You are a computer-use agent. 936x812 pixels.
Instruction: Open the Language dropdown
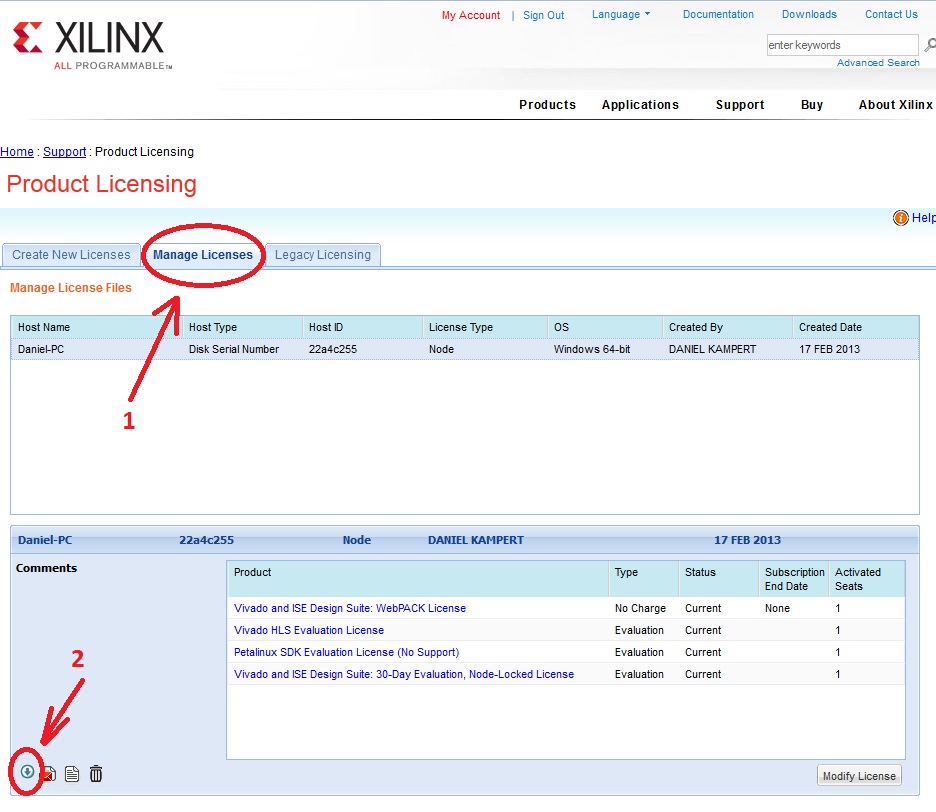[x=621, y=14]
